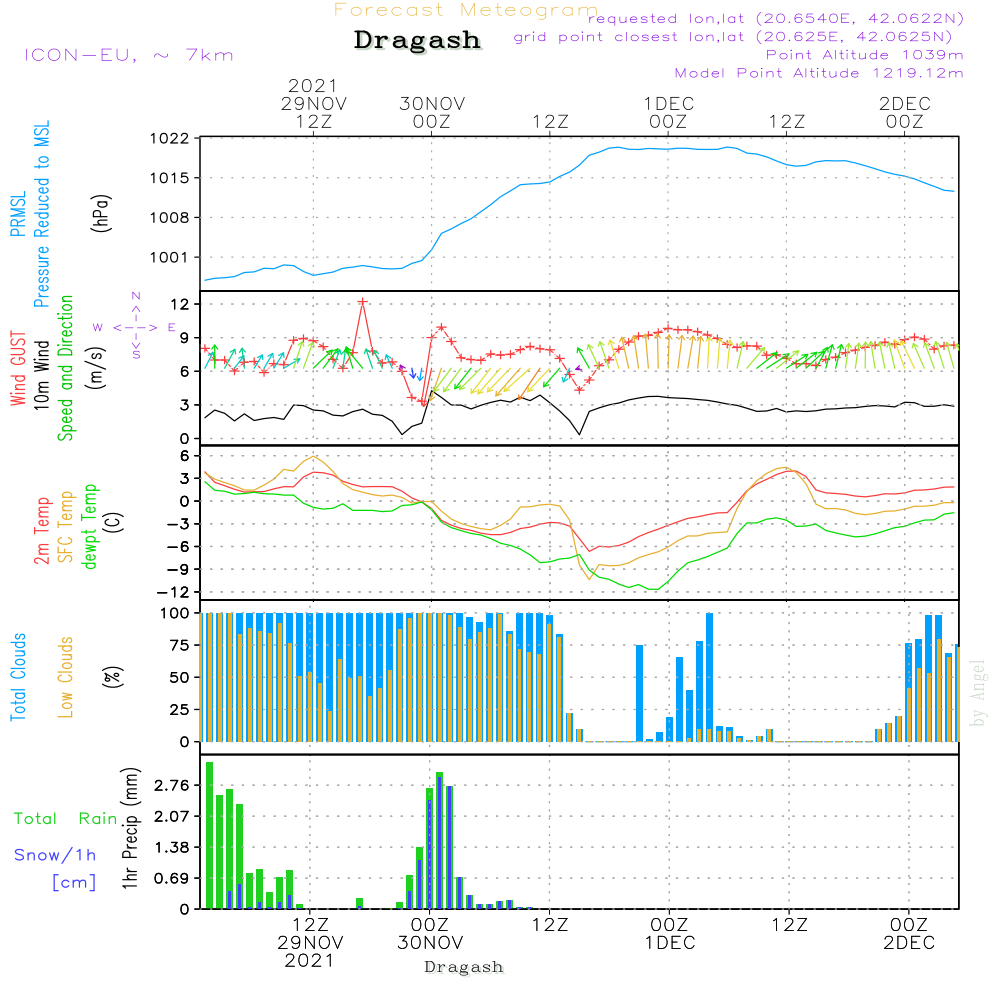Click the 'ICON-EU, ~ 7km' model label
The width and height of the screenshot is (1000, 1000).
coord(129,55)
